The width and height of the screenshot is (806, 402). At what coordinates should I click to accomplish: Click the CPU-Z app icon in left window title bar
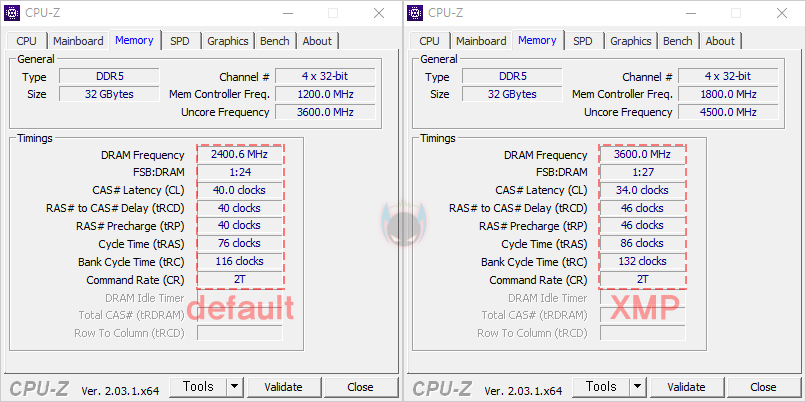pos(12,13)
